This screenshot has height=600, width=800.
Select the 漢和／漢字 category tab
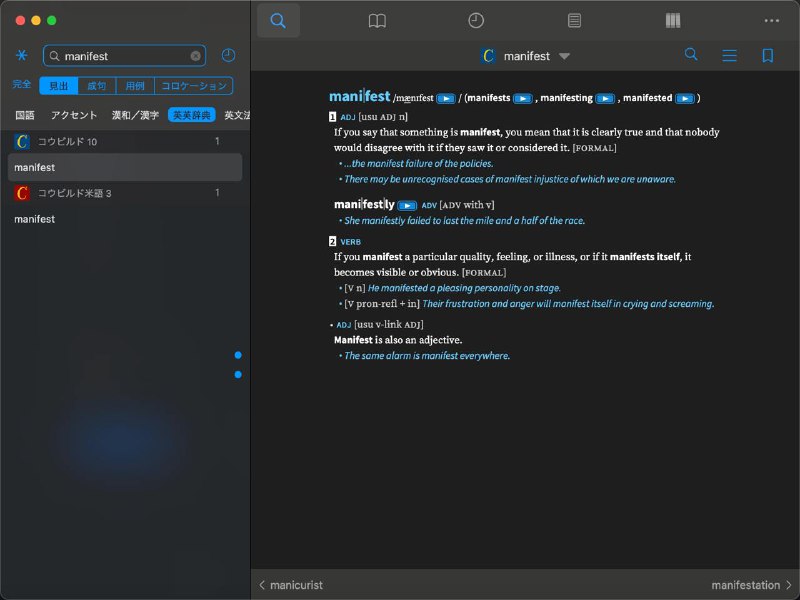pyautogui.click(x=135, y=115)
